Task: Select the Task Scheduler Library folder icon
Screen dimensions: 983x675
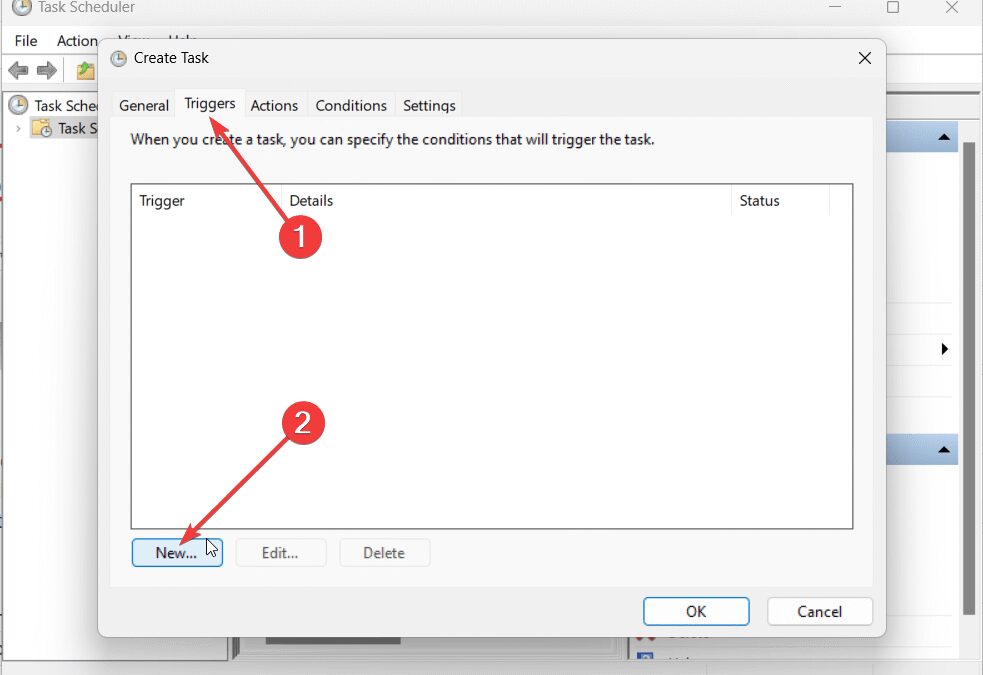Action: click(42, 128)
